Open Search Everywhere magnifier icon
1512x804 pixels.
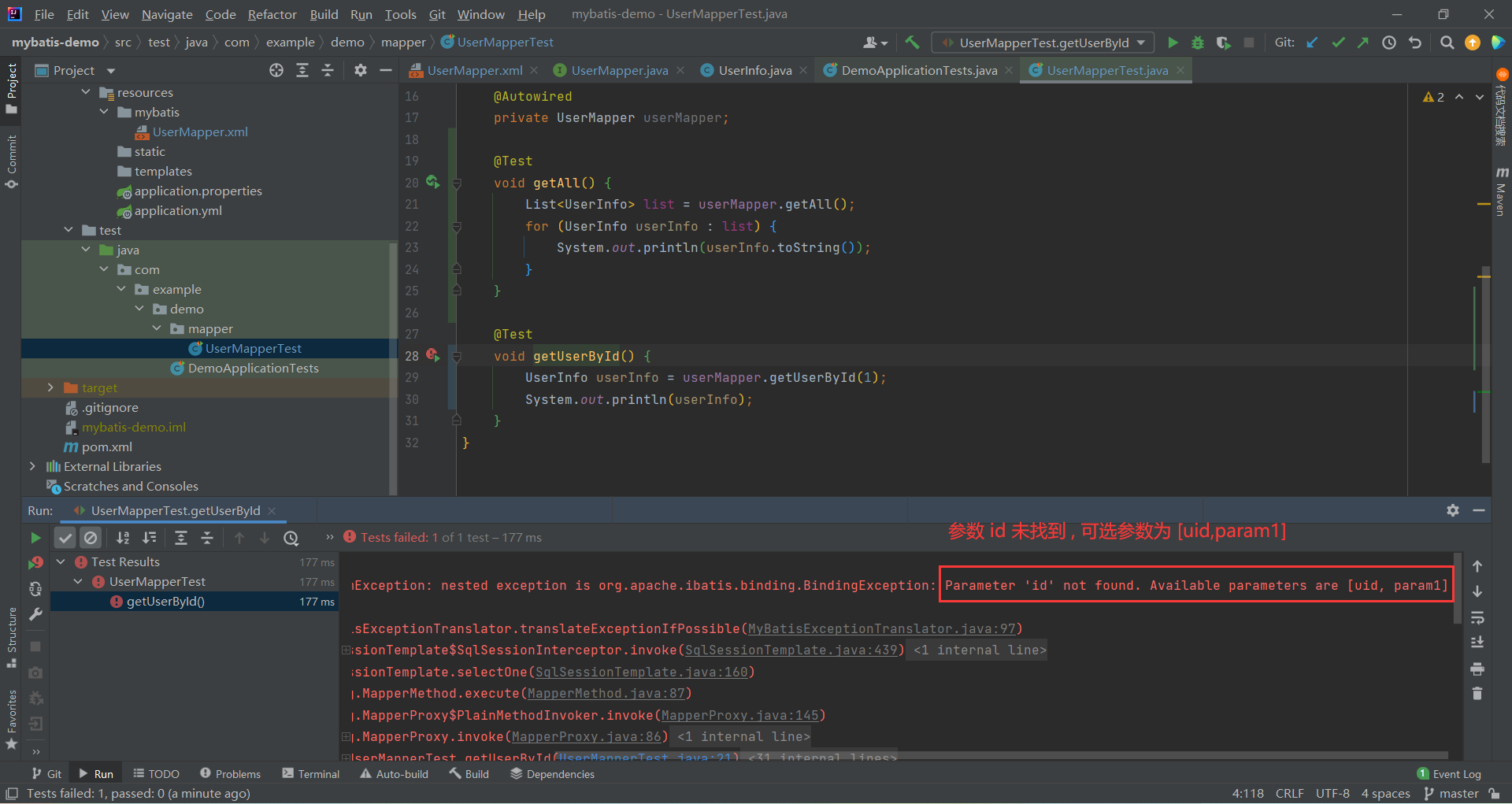pos(1447,43)
